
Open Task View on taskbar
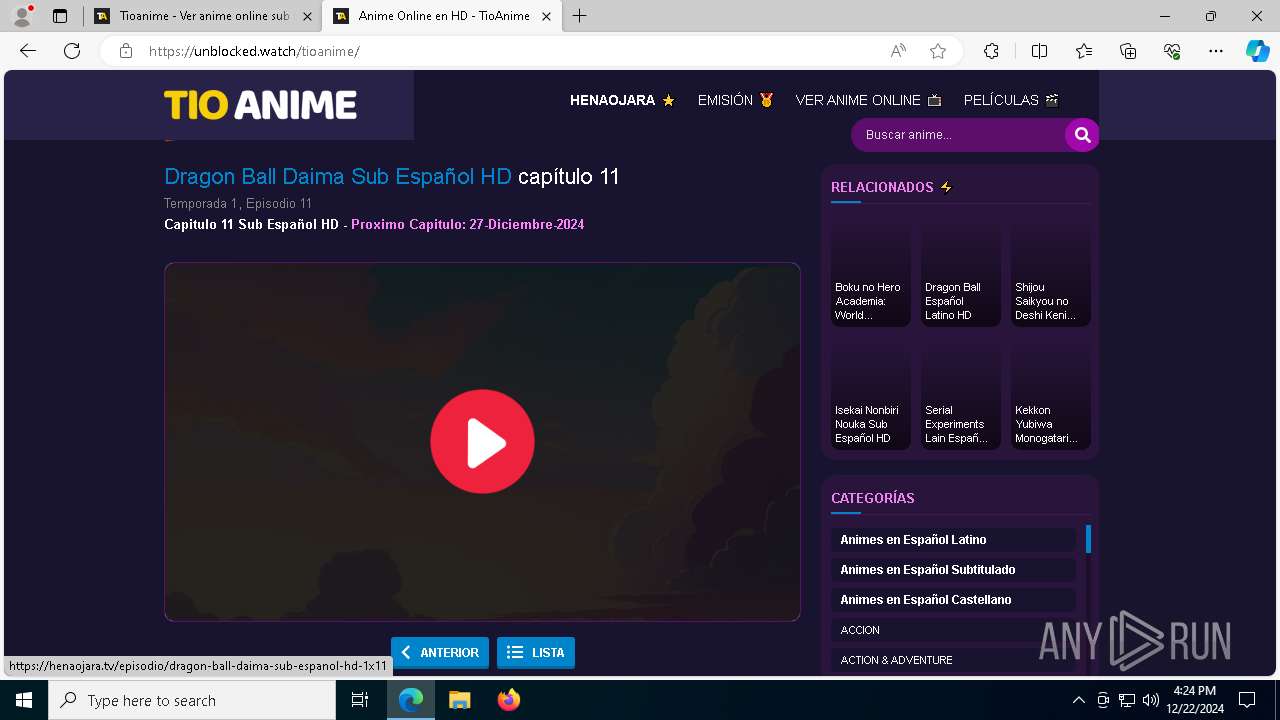[360, 700]
